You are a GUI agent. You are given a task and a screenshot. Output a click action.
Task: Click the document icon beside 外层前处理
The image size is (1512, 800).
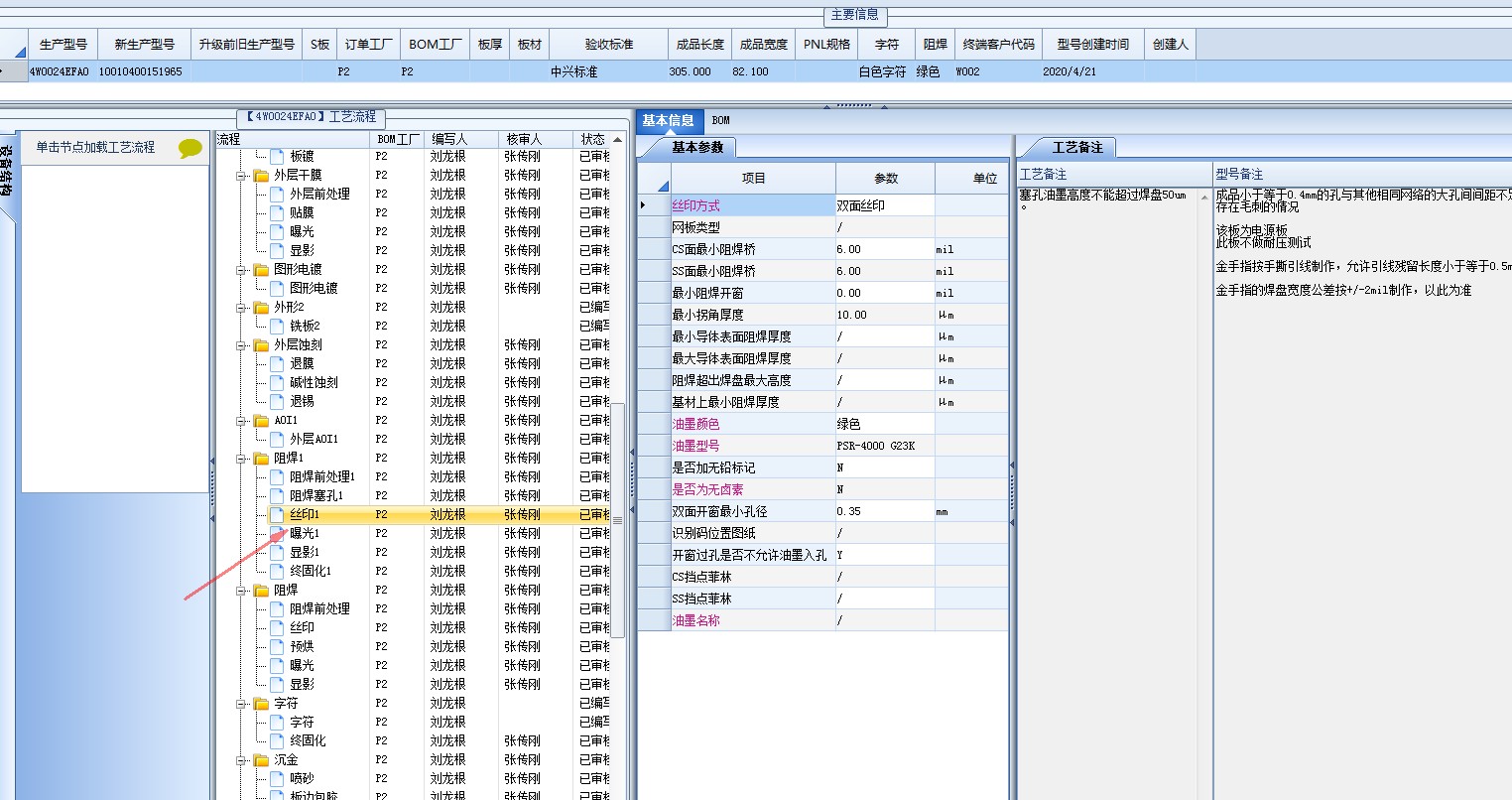click(278, 194)
